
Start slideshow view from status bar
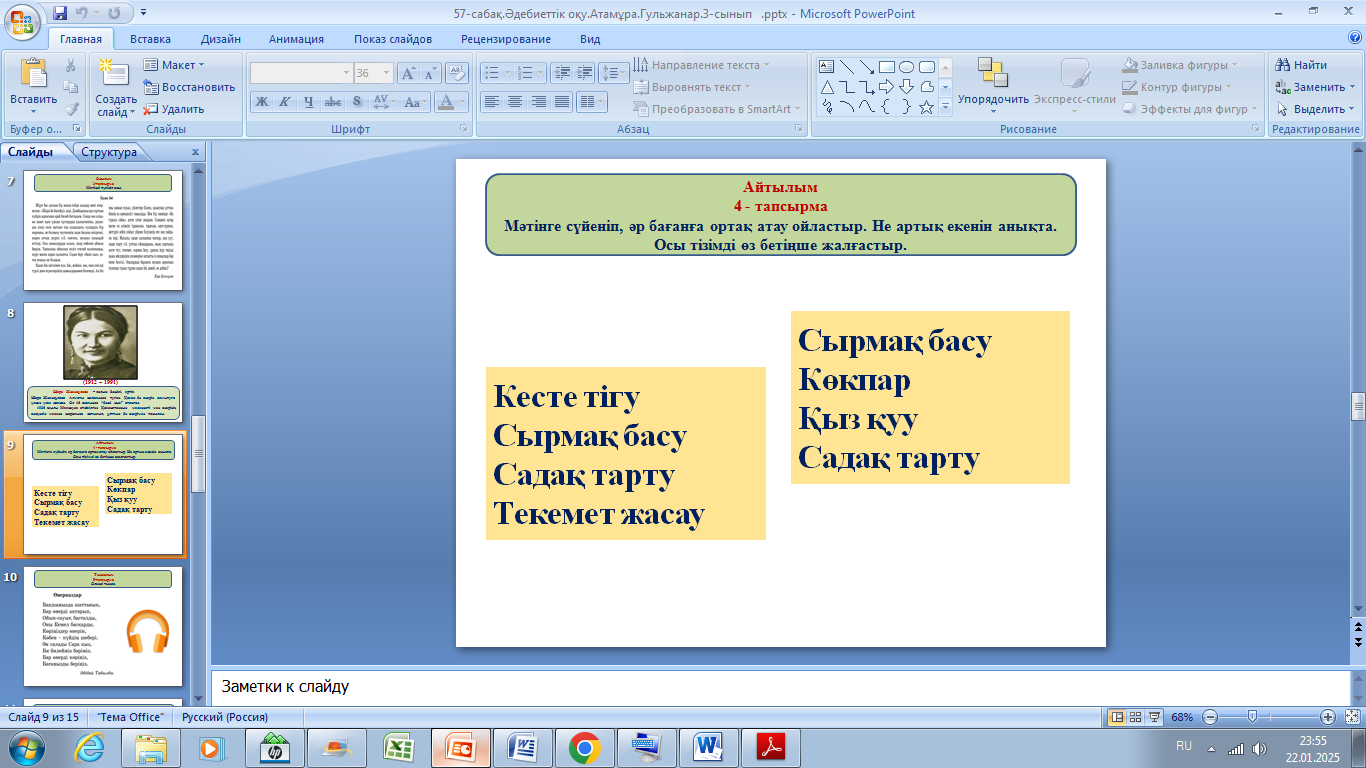pos(1155,717)
